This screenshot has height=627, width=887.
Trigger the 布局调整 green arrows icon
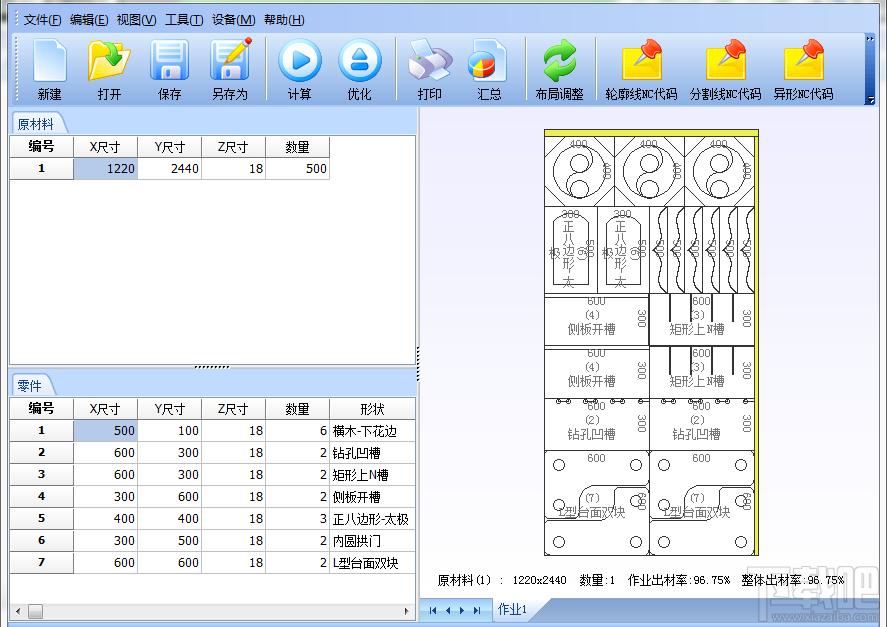(559, 70)
